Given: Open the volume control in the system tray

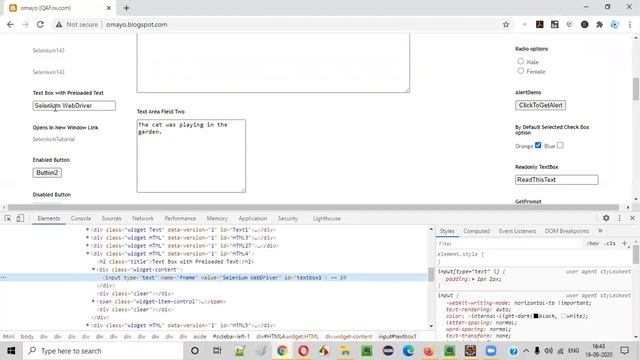Looking at the screenshot, I should [548, 351].
